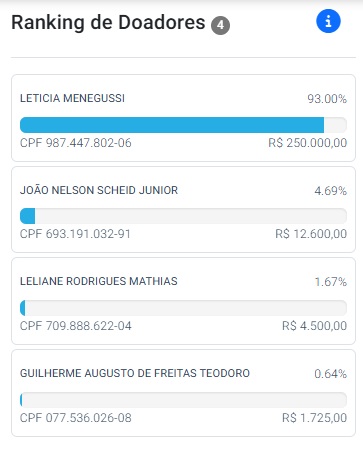
Task: Click the 0.64% progress bar
Action: pyautogui.click(x=183, y=400)
